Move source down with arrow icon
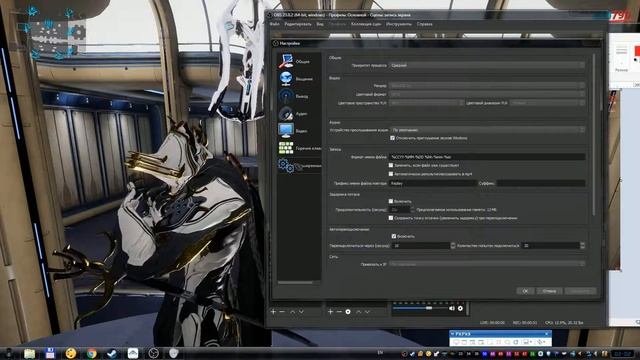Image resolution: width=640 pixels, height=360 pixels. 367,312
